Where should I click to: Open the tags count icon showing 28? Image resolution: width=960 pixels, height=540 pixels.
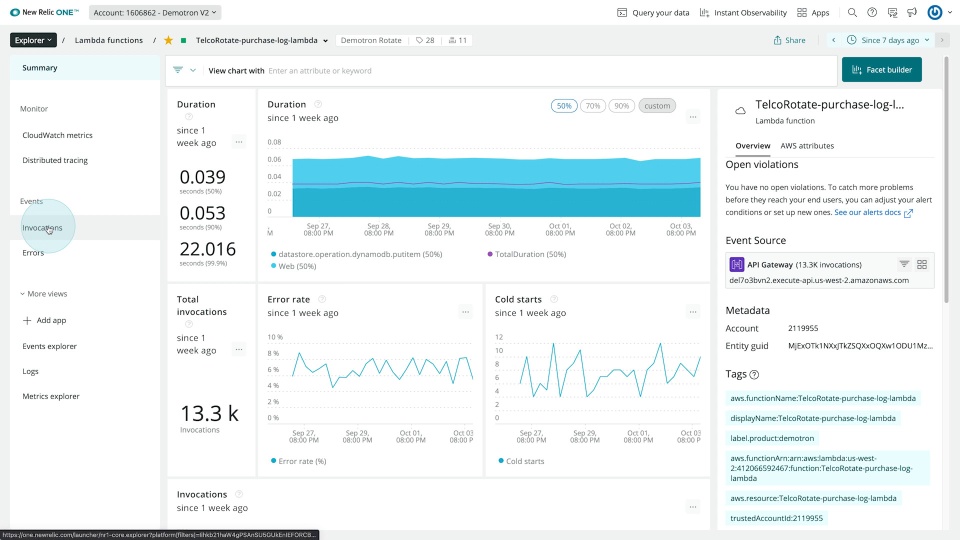[x=425, y=40]
